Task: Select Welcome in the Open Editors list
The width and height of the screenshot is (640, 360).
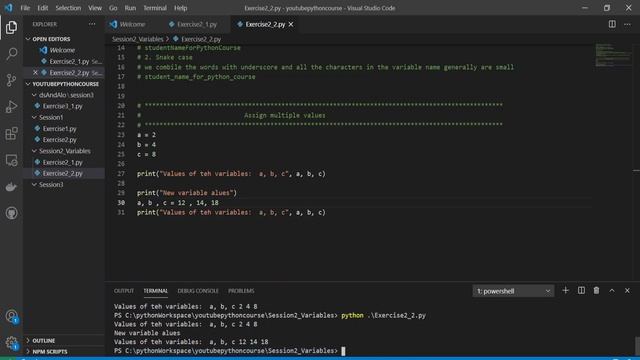Action: pos(62,50)
